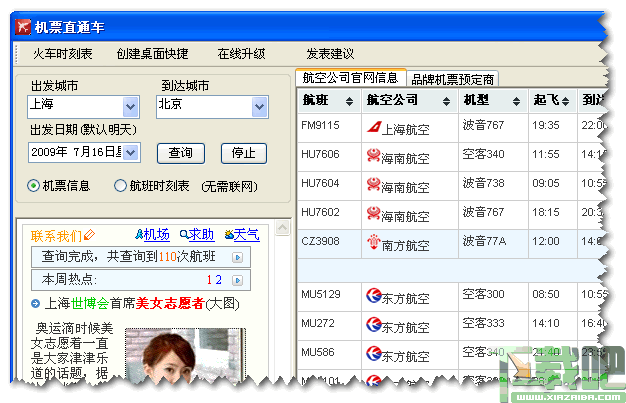The width and height of the screenshot is (626, 403).
Task: Click China Eastern logo in MU586 row
Action: (374, 353)
